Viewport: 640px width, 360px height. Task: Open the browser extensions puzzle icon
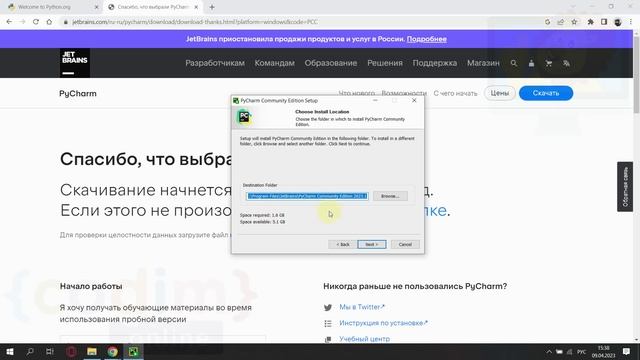tap(591, 22)
